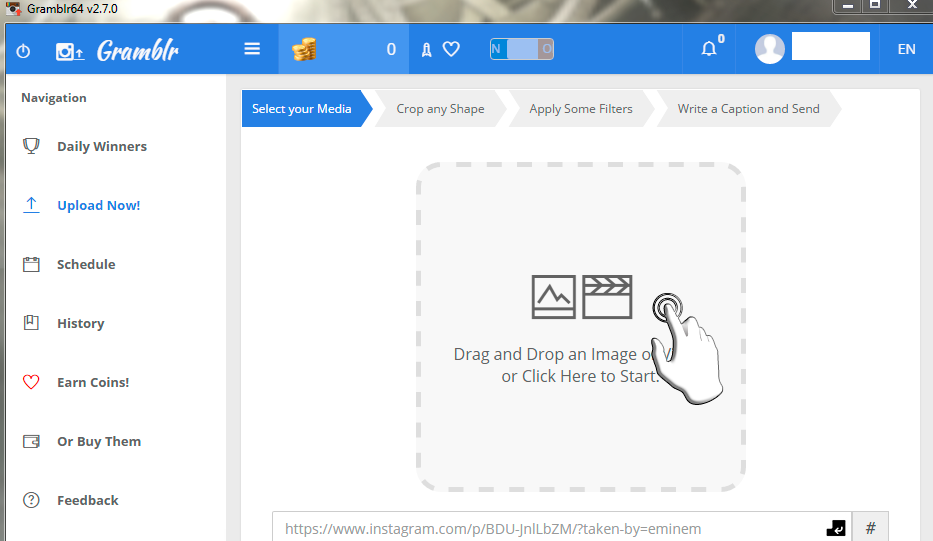The width and height of the screenshot is (933, 541).
Task: Click the heart likes icon in header
Action: 452,49
